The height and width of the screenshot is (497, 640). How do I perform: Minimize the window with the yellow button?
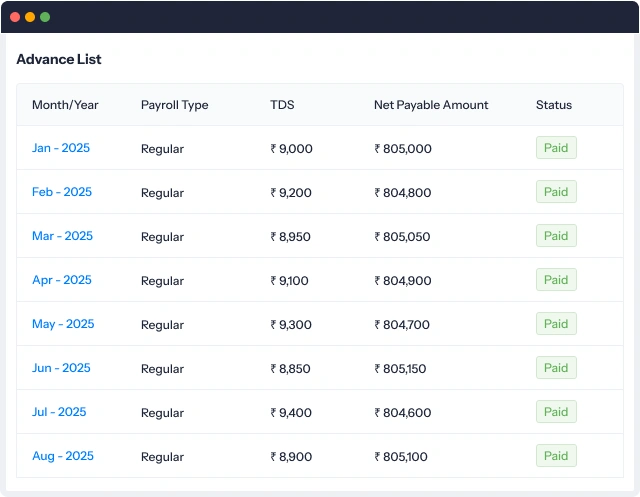[30, 17]
